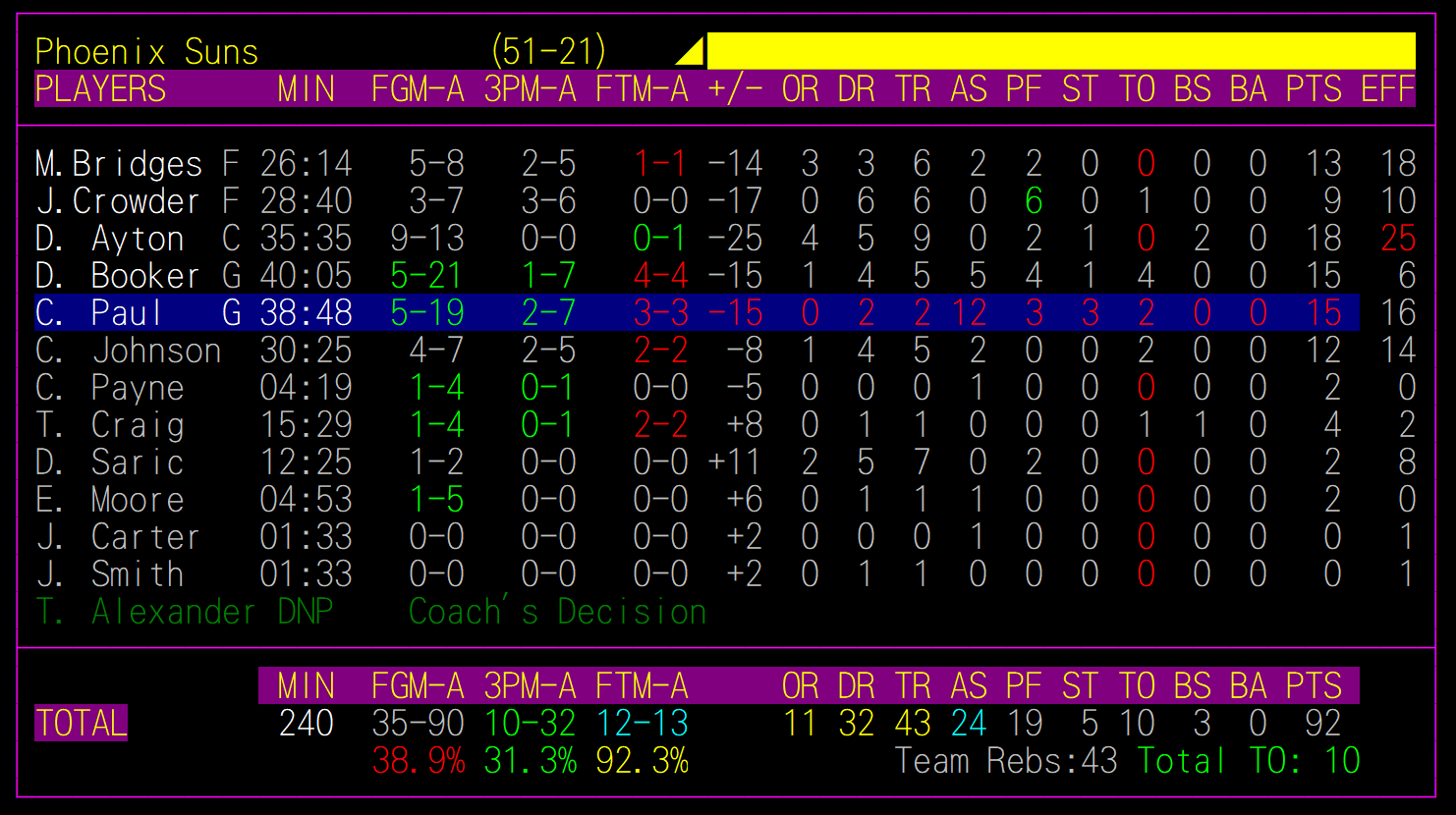This screenshot has height=815, width=1456.
Task: Click the 38.9% field goal percentage
Action: (x=418, y=761)
